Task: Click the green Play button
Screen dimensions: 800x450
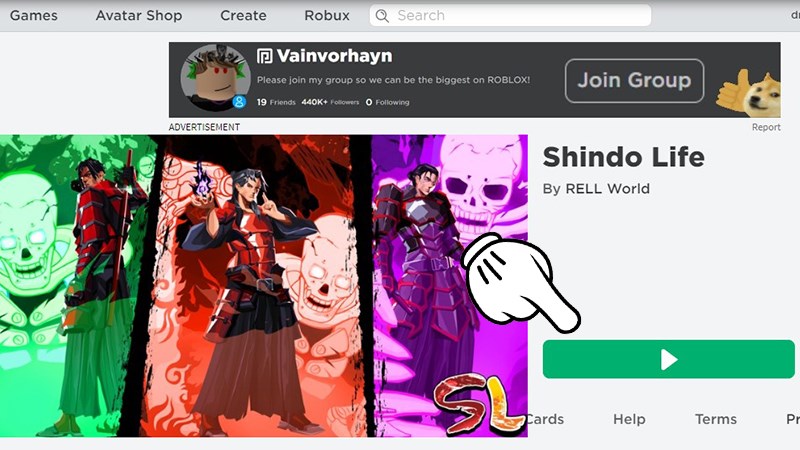Action: coord(668,359)
